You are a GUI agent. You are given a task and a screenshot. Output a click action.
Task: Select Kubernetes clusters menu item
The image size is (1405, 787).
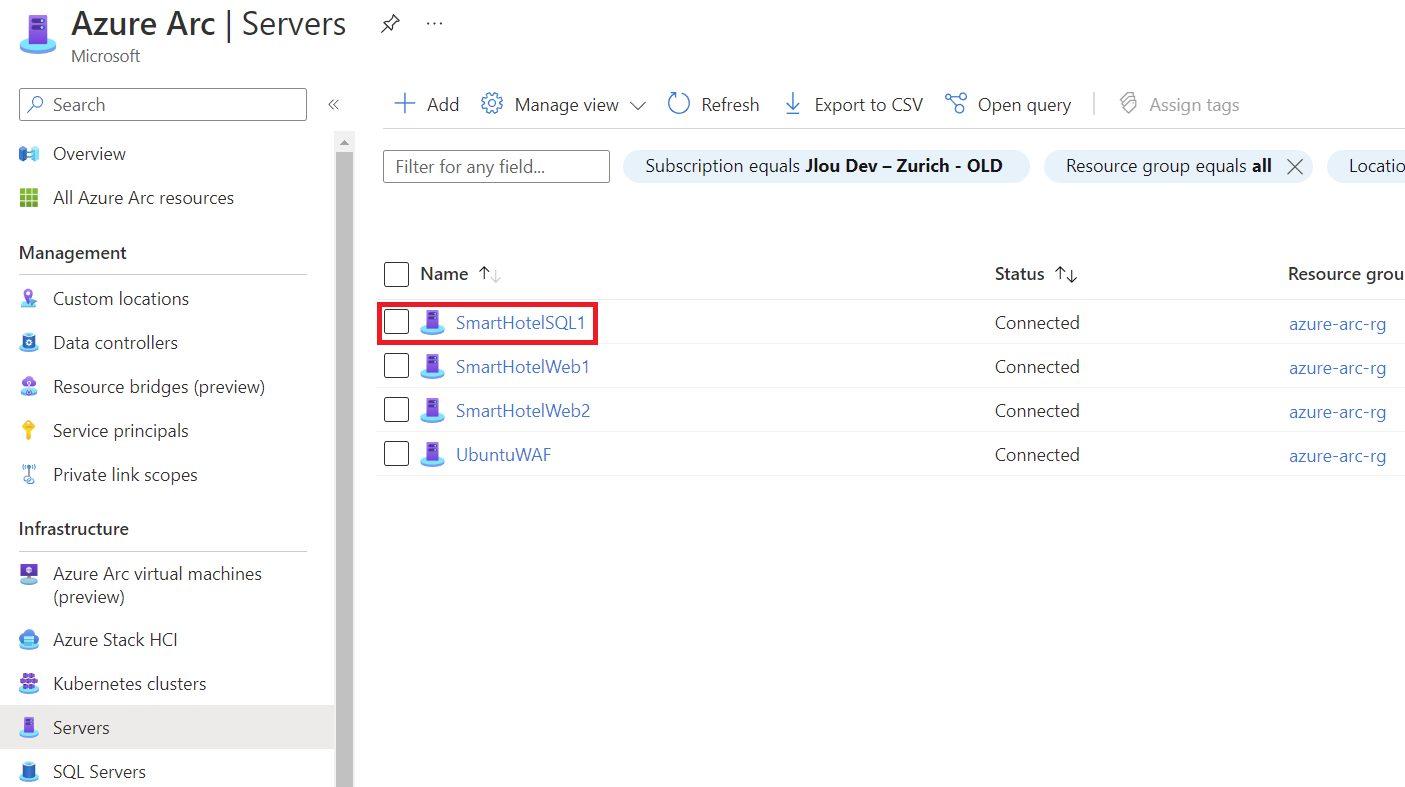click(x=129, y=684)
